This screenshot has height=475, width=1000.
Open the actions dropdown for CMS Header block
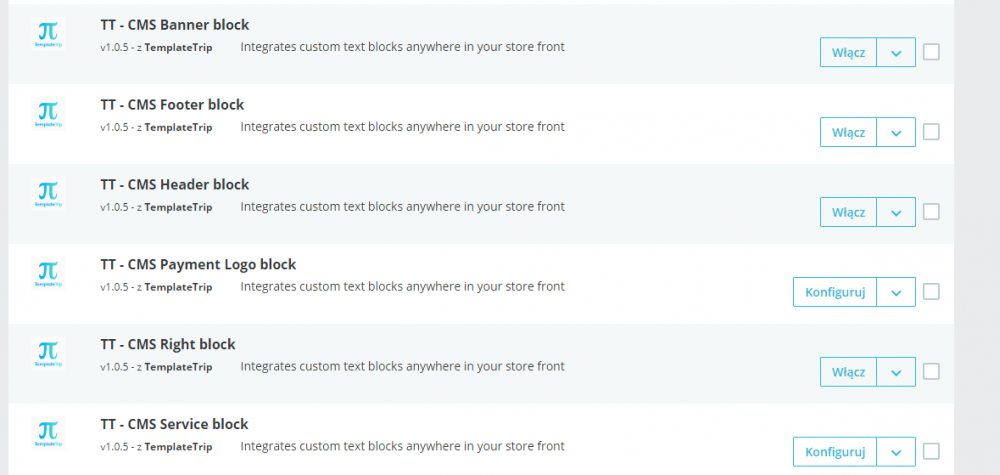[x=896, y=212]
